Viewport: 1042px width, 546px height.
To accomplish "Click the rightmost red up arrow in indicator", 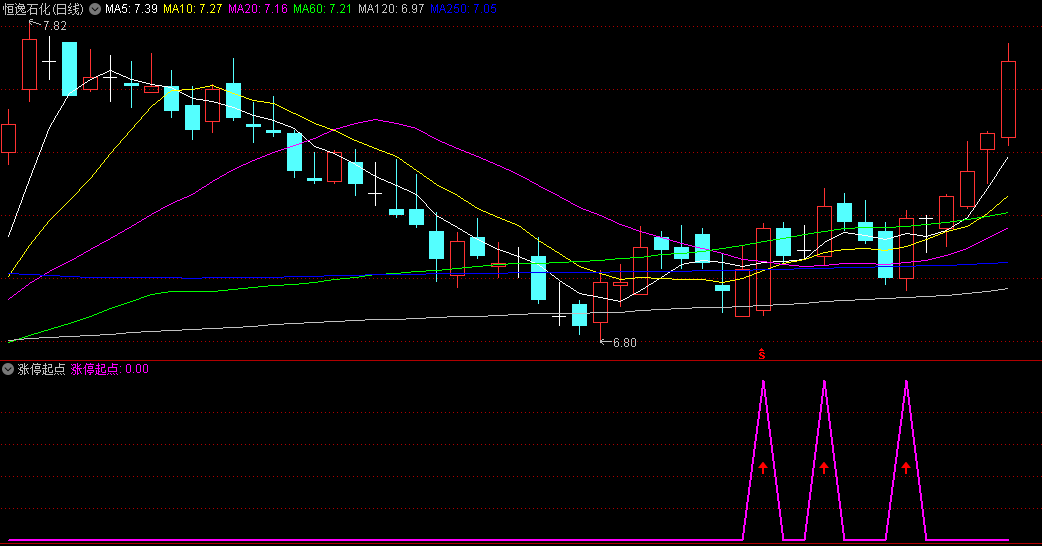I will point(906,468).
